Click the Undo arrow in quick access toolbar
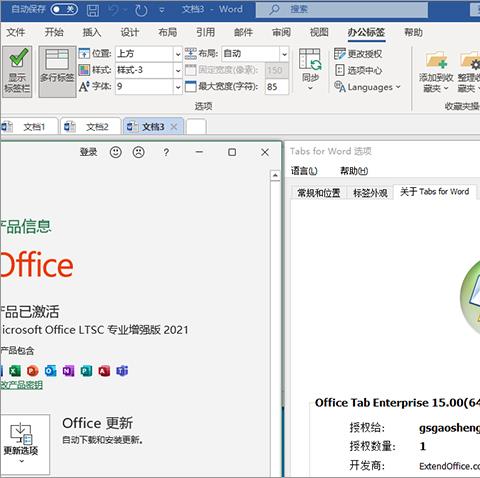The width and height of the screenshot is (480, 478). 114,10
